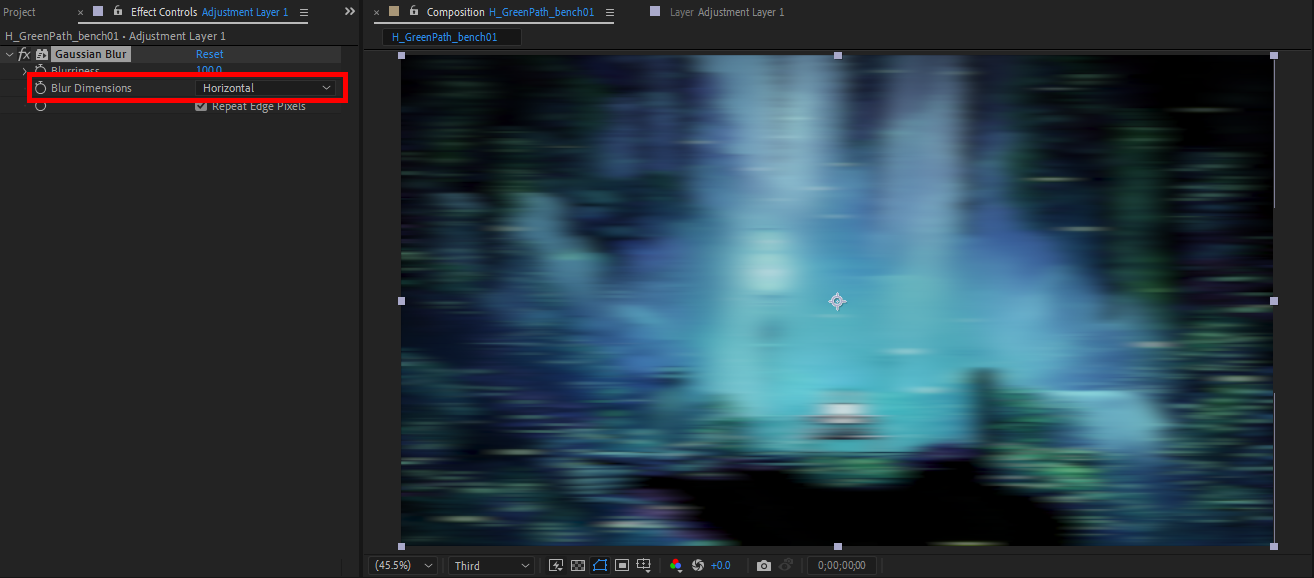This screenshot has width=1314, height=578.
Task: Uncheck Repeat Edge Pixels
Action: 201,106
